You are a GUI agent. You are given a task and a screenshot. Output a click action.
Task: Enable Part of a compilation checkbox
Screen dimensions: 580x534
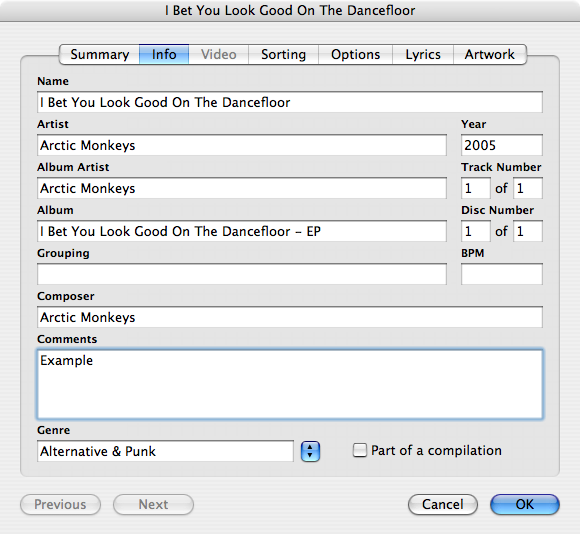tap(360, 450)
